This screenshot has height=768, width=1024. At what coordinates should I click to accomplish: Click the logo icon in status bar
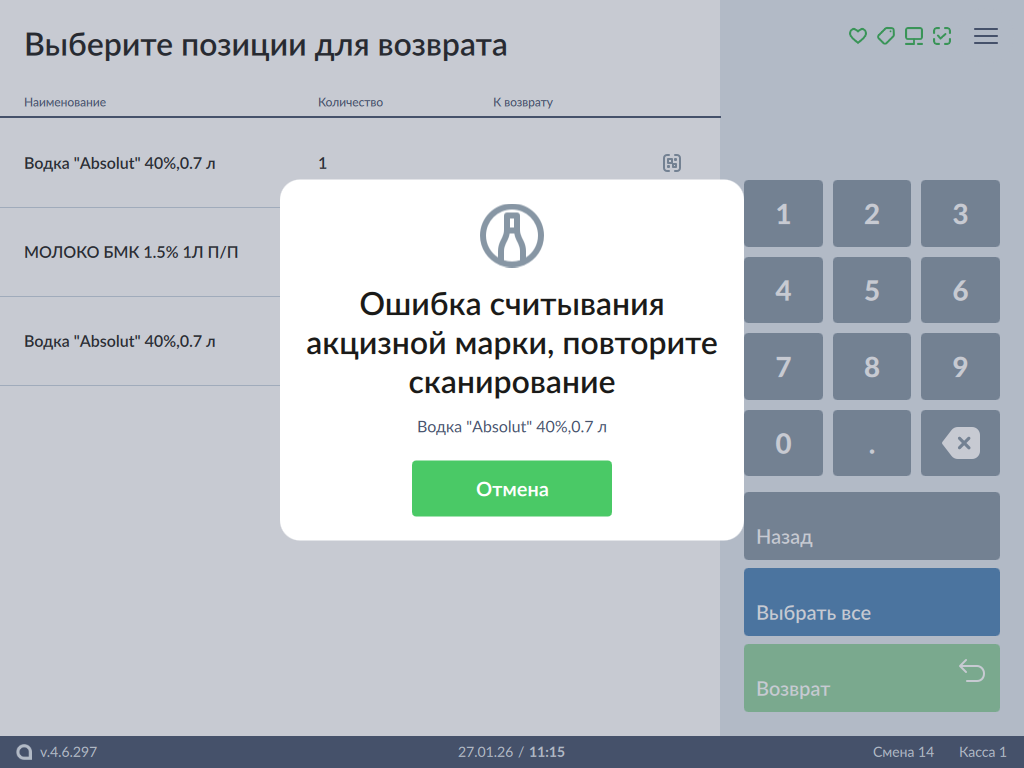coord(25,752)
